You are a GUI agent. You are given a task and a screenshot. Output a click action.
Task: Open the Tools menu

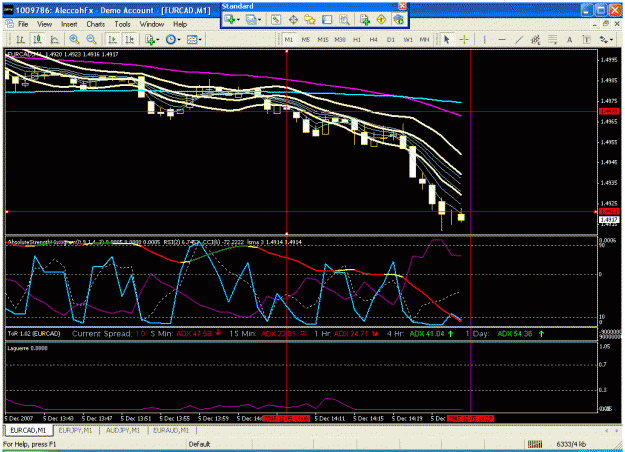click(x=122, y=24)
